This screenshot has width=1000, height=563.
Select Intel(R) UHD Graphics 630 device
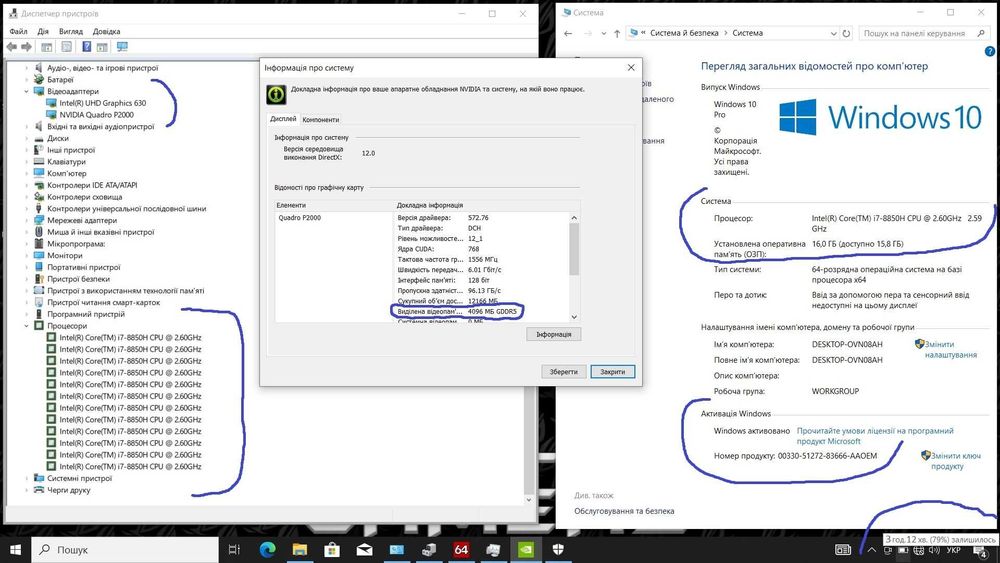point(103,103)
